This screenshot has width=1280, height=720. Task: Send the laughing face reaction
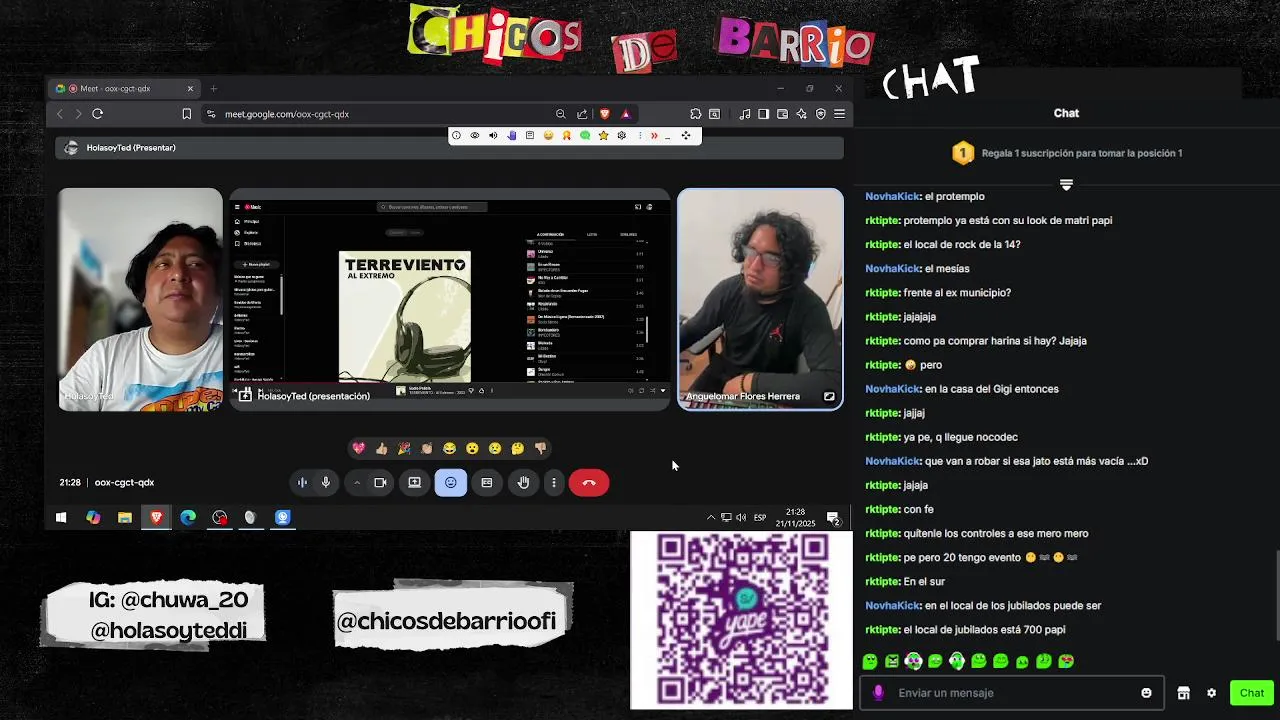(449, 448)
